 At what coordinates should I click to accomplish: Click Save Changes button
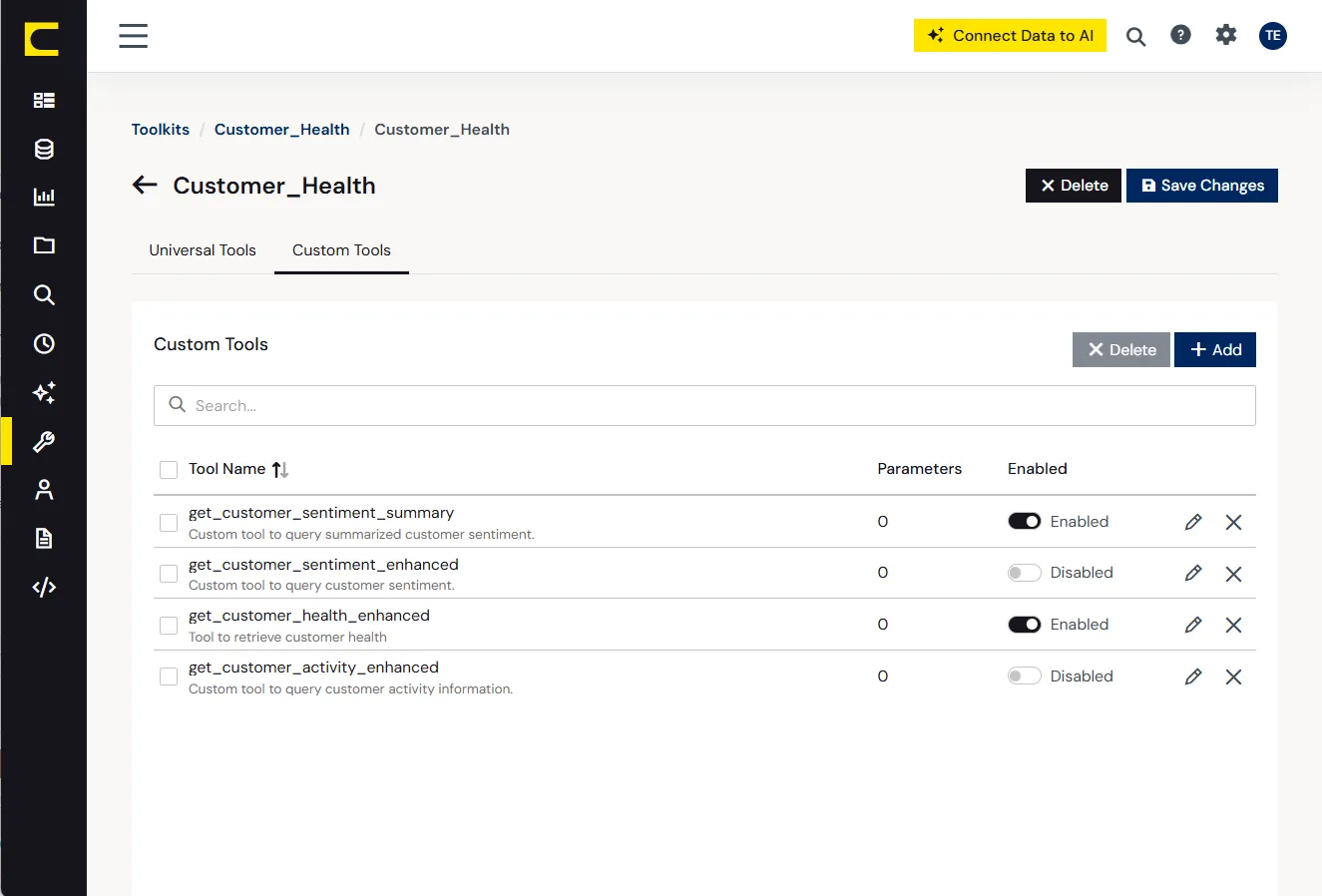[1202, 186]
